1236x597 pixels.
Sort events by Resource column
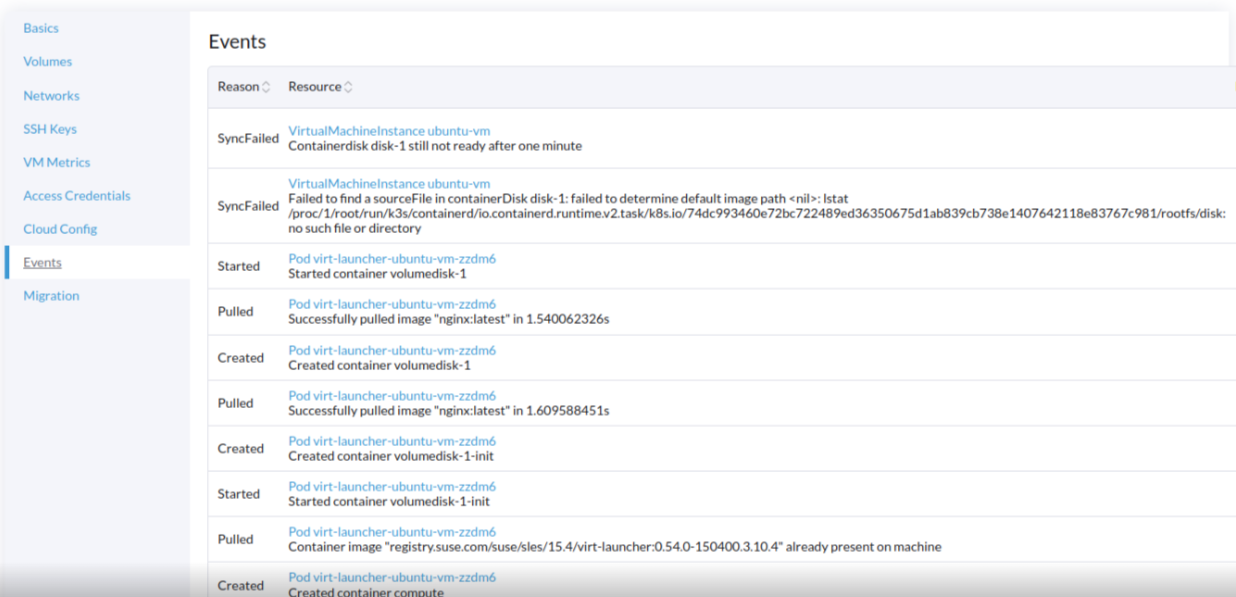(314, 86)
